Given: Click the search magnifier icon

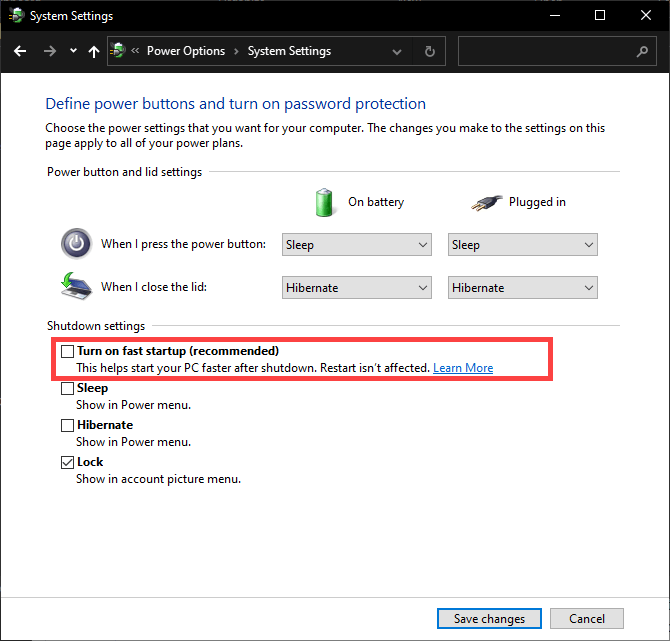Looking at the screenshot, I should pos(642,52).
